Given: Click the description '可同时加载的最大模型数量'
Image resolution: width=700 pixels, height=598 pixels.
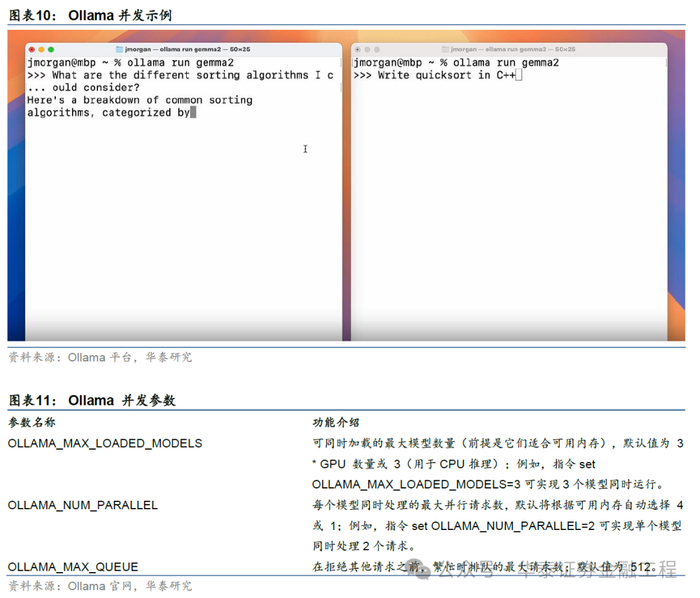Looking at the screenshot, I should (384, 443).
